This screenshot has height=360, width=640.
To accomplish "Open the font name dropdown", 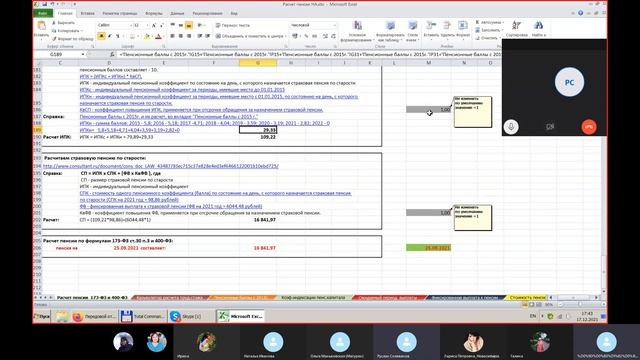I will coord(131,25).
